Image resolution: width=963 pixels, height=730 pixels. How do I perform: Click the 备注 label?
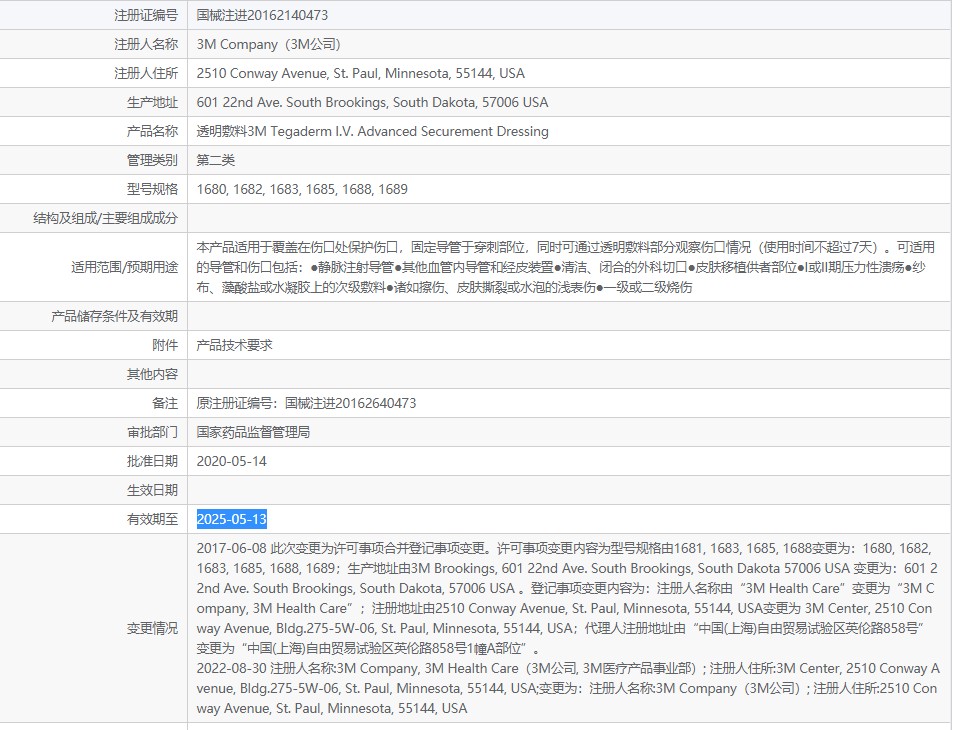165,403
